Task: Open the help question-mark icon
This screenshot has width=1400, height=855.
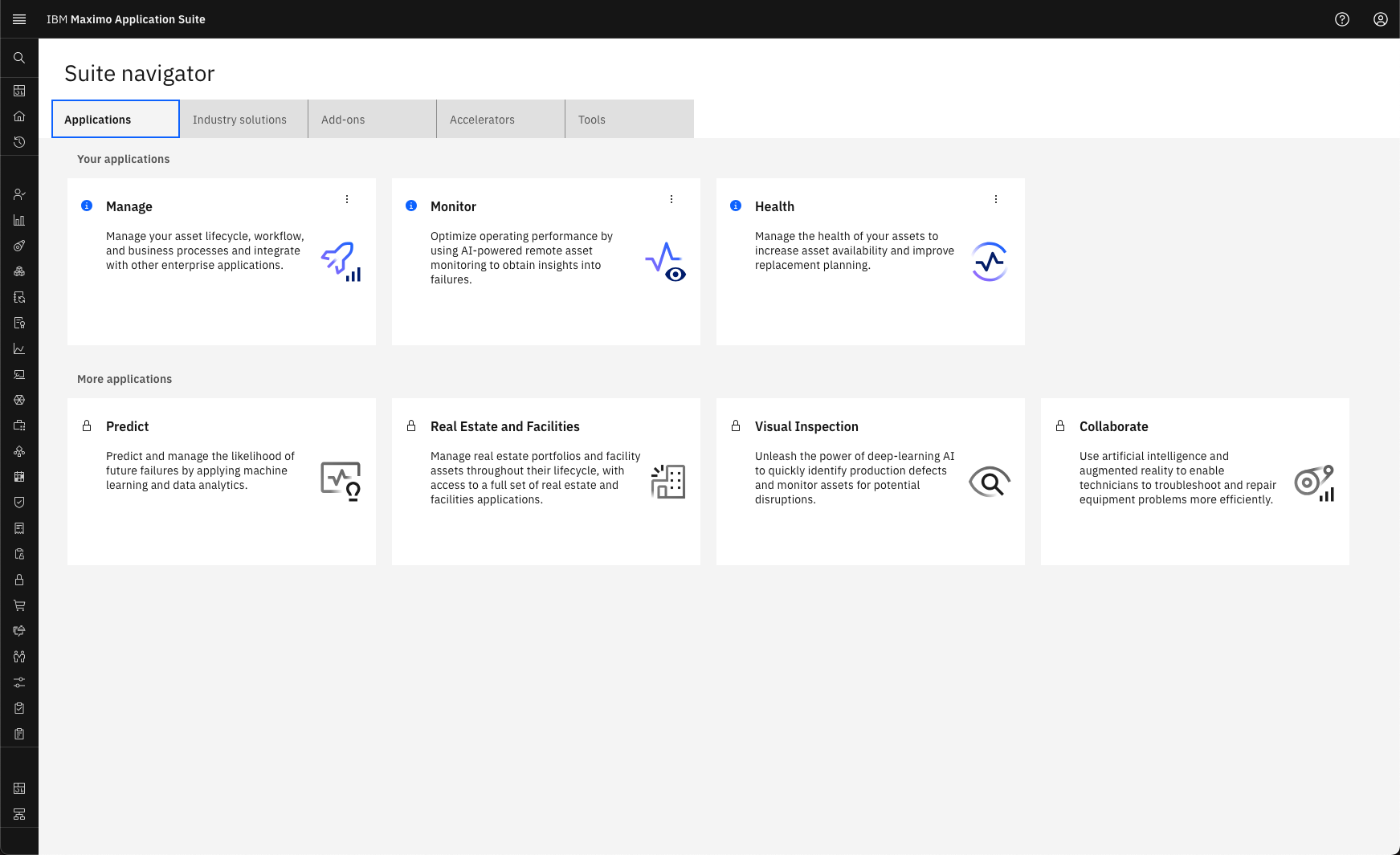Action: click(x=1342, y=19)
